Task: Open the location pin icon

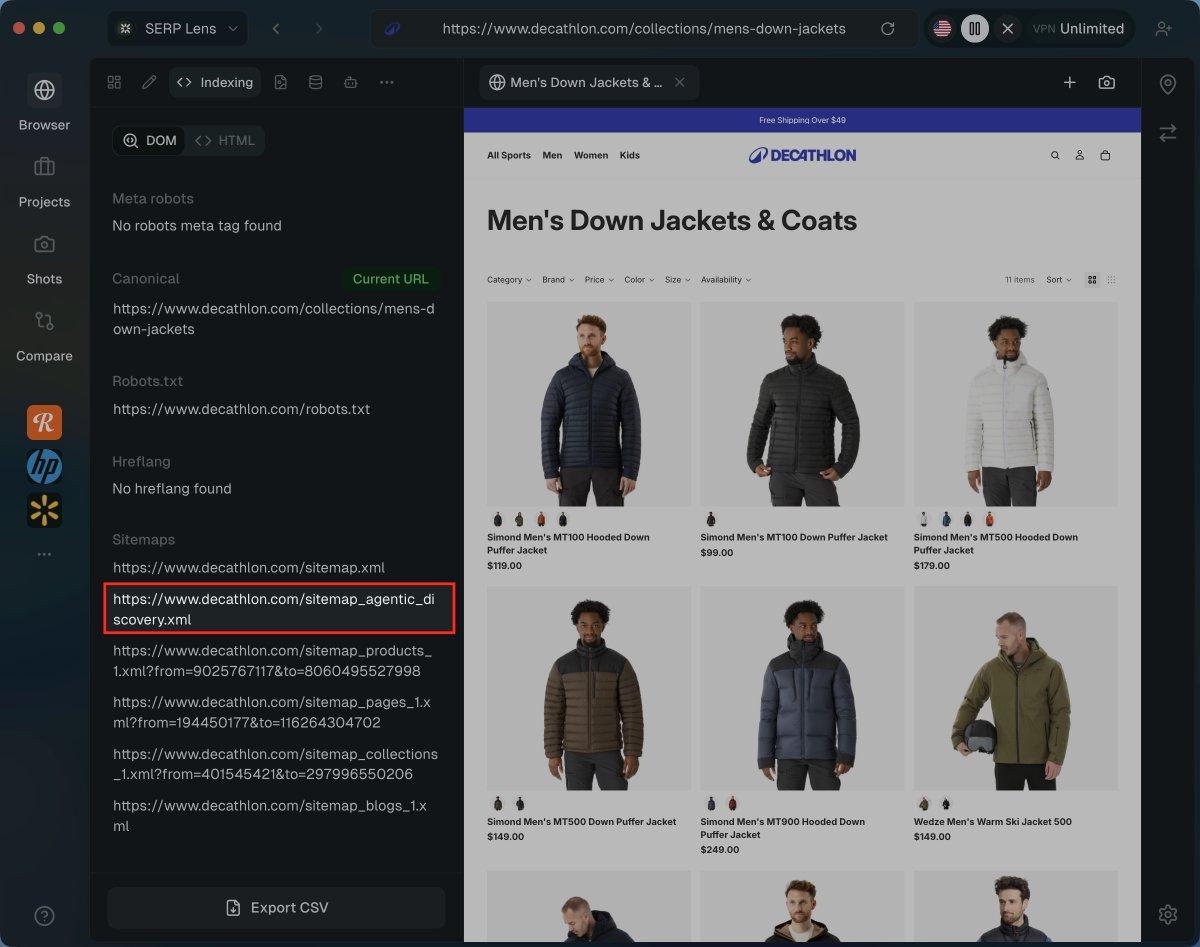Action: click(1167, 84)
